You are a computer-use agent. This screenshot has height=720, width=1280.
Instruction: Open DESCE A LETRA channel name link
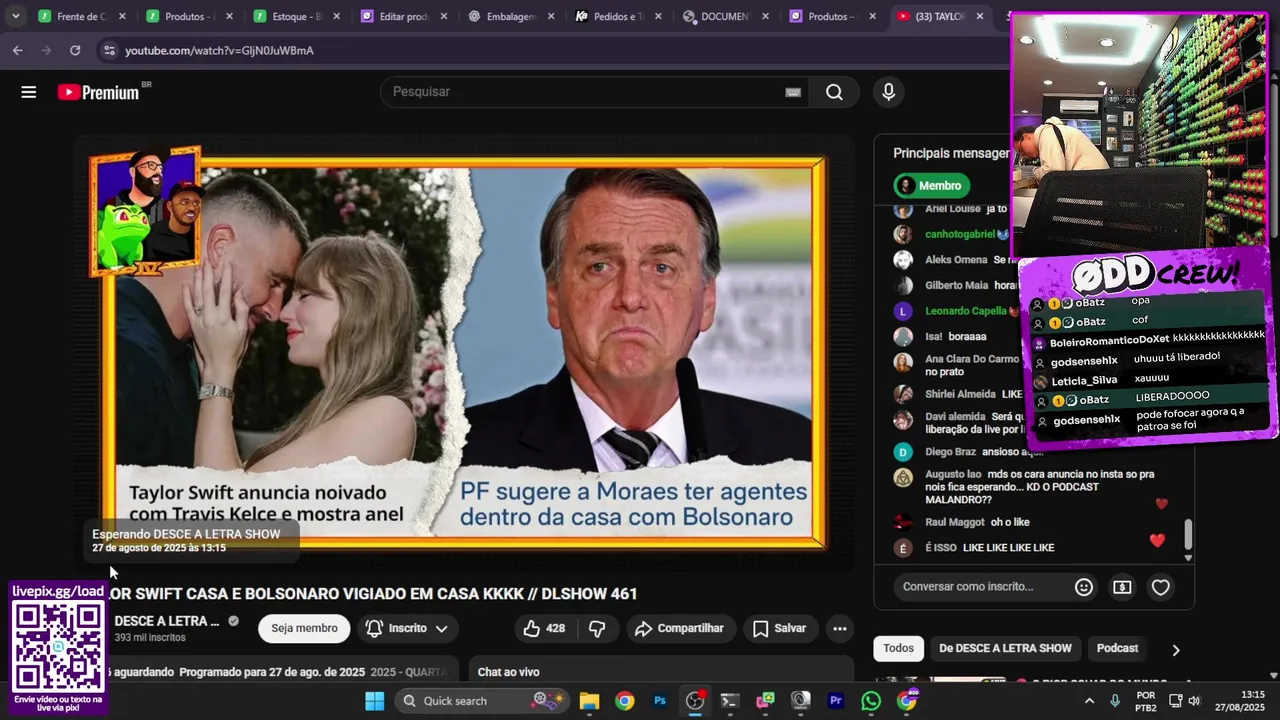(x=166, y=621)
